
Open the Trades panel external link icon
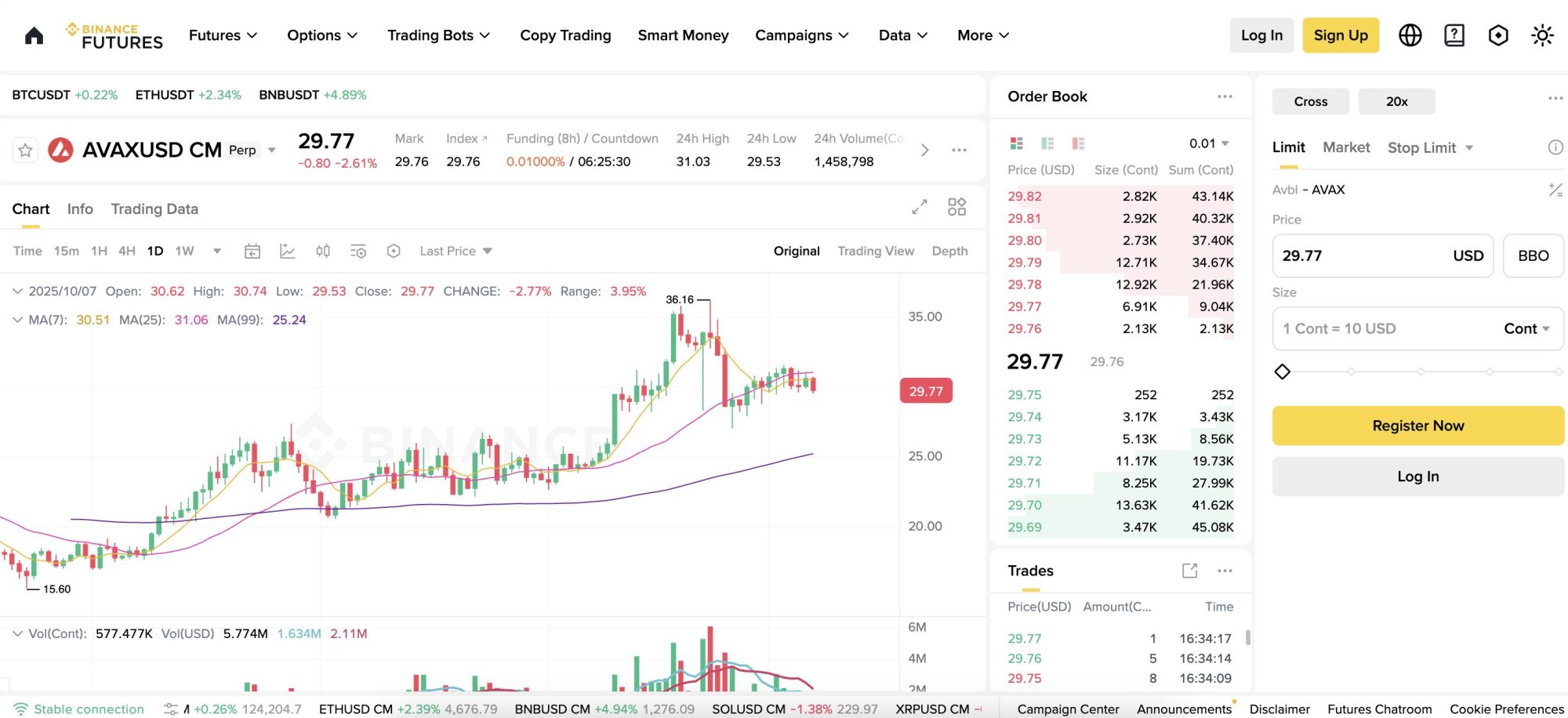click(1189, 571)
